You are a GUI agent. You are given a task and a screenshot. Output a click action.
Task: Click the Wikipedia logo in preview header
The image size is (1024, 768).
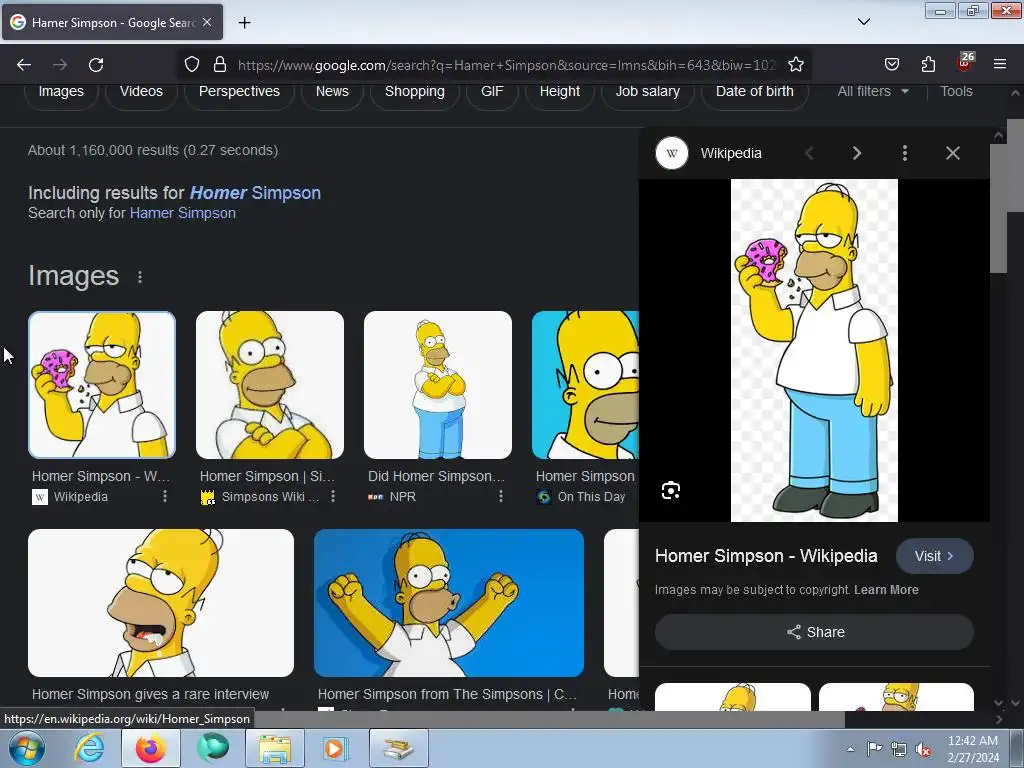coord(672,153)
